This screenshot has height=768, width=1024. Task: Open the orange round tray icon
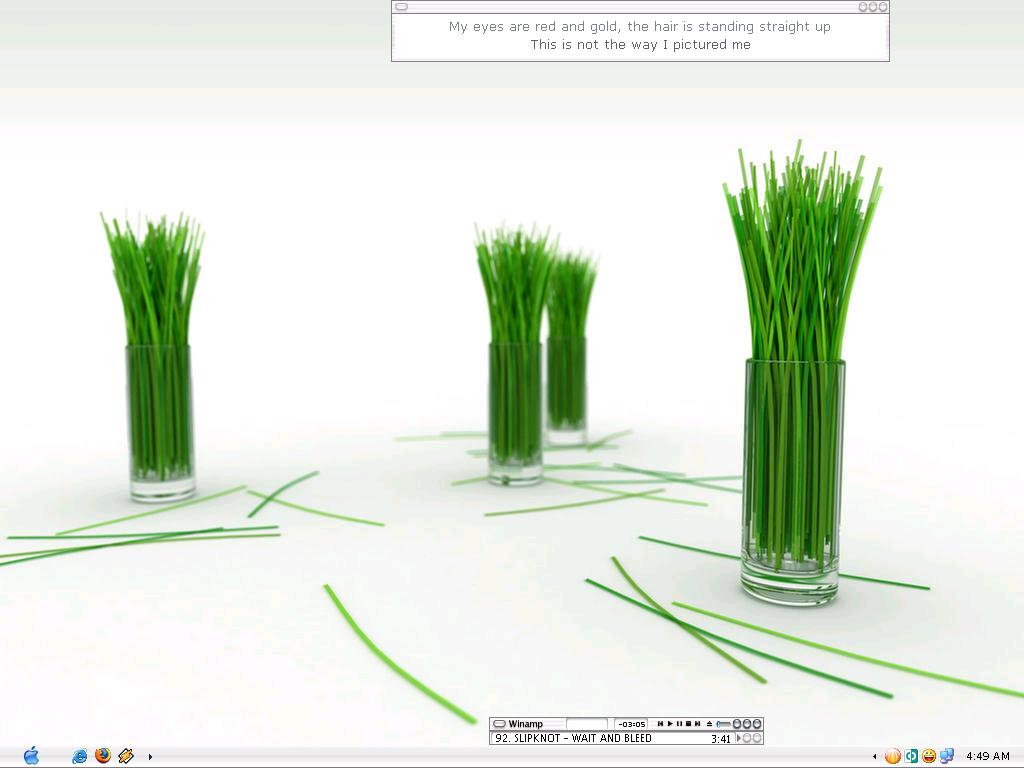[x=892, y=756]
